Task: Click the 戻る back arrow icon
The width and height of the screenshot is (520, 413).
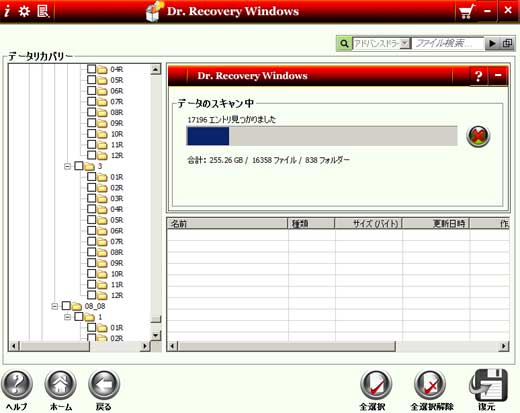Action: click(x=104, y=384)
